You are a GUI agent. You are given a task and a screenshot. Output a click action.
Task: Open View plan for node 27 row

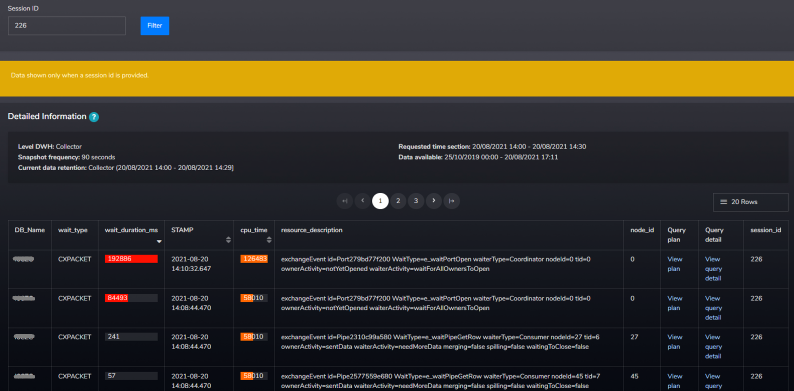point(675,342)
